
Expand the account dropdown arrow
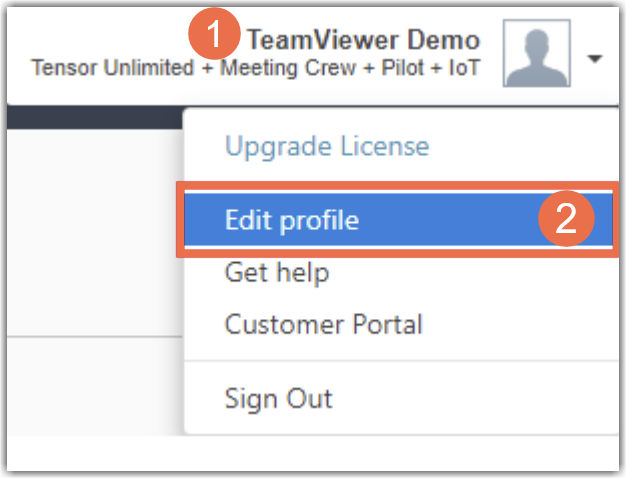pyautogui.click(x=595, y=59)
